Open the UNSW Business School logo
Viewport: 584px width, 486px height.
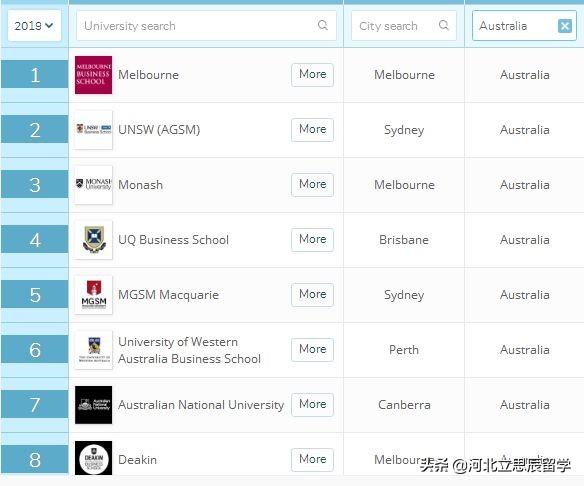pos(93,130)
